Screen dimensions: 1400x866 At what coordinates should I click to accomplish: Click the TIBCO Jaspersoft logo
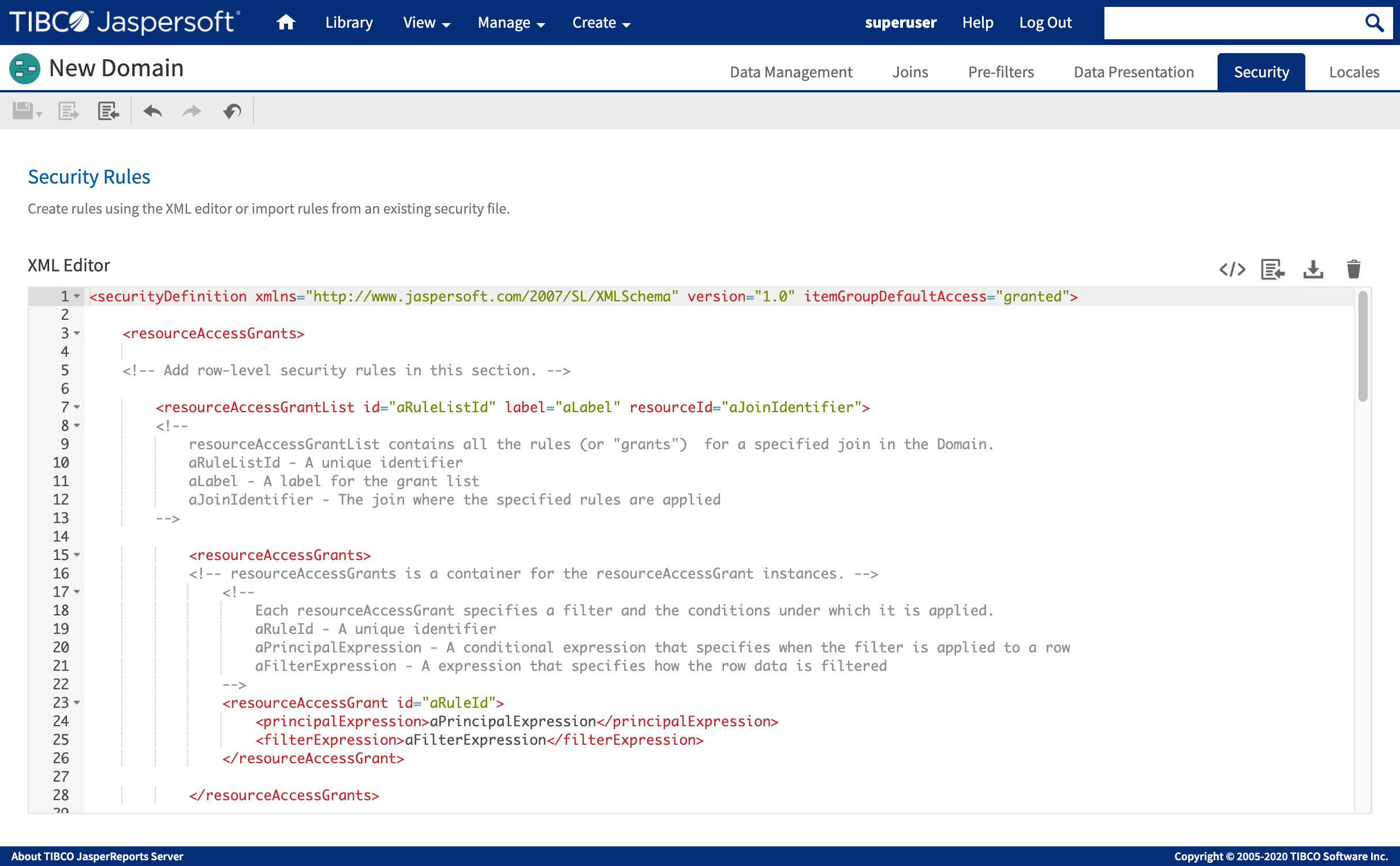(124, 22)
